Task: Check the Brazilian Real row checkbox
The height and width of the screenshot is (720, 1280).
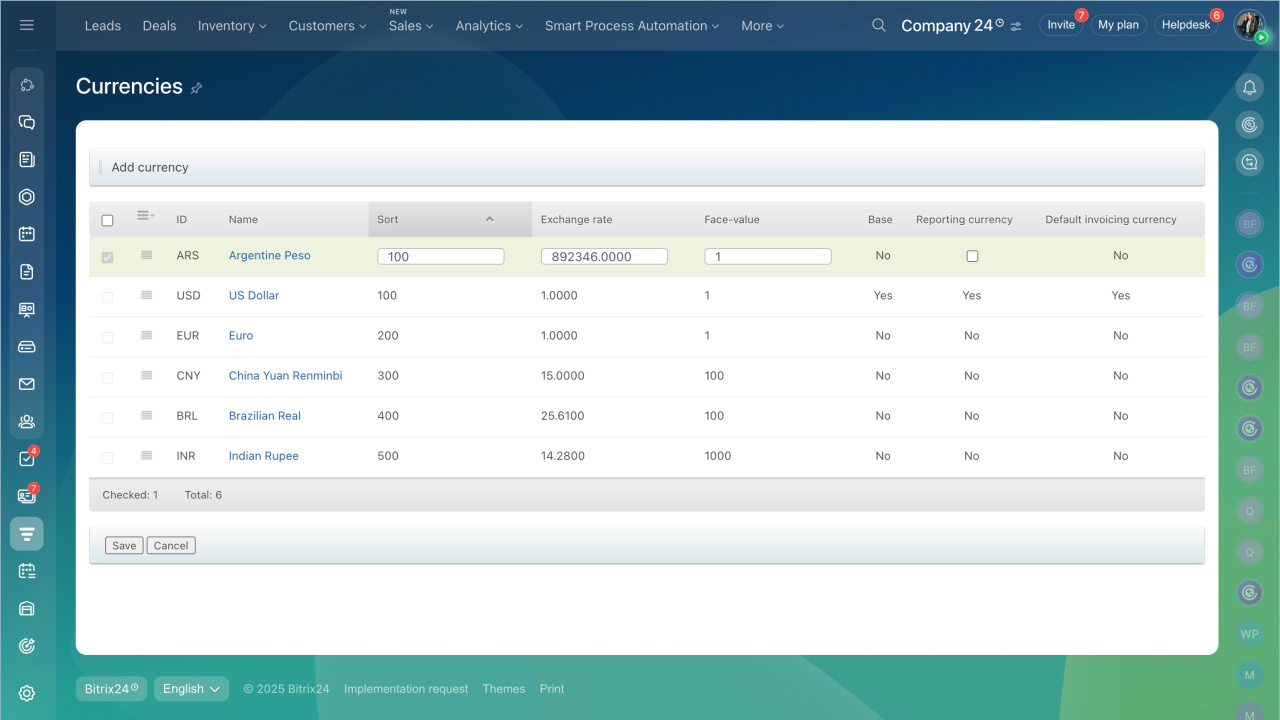Action: pyautogui.click(x=107, y=417)
